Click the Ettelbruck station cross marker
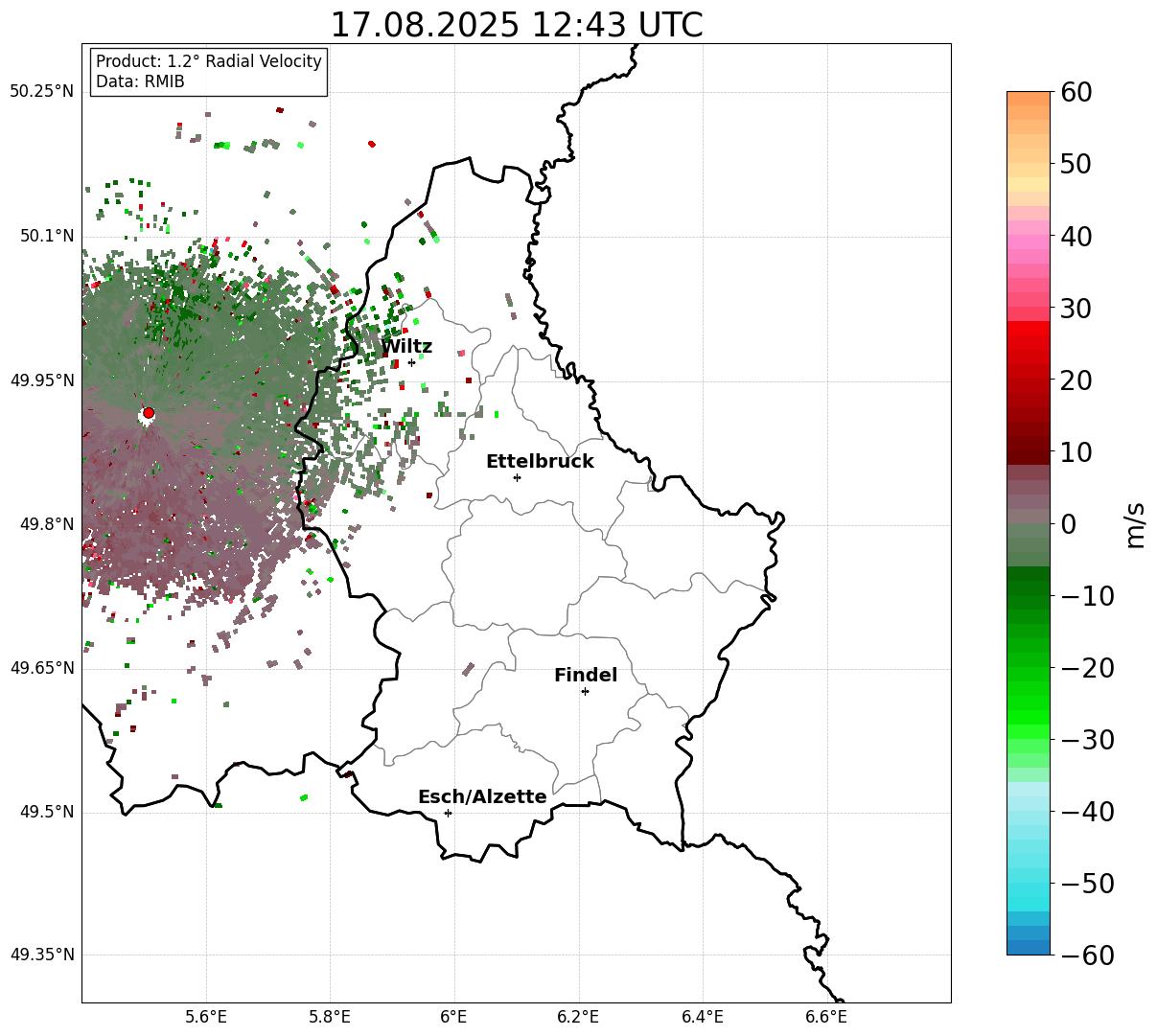This screenshot has width=1157, height=1036. (x=517, y=477)
